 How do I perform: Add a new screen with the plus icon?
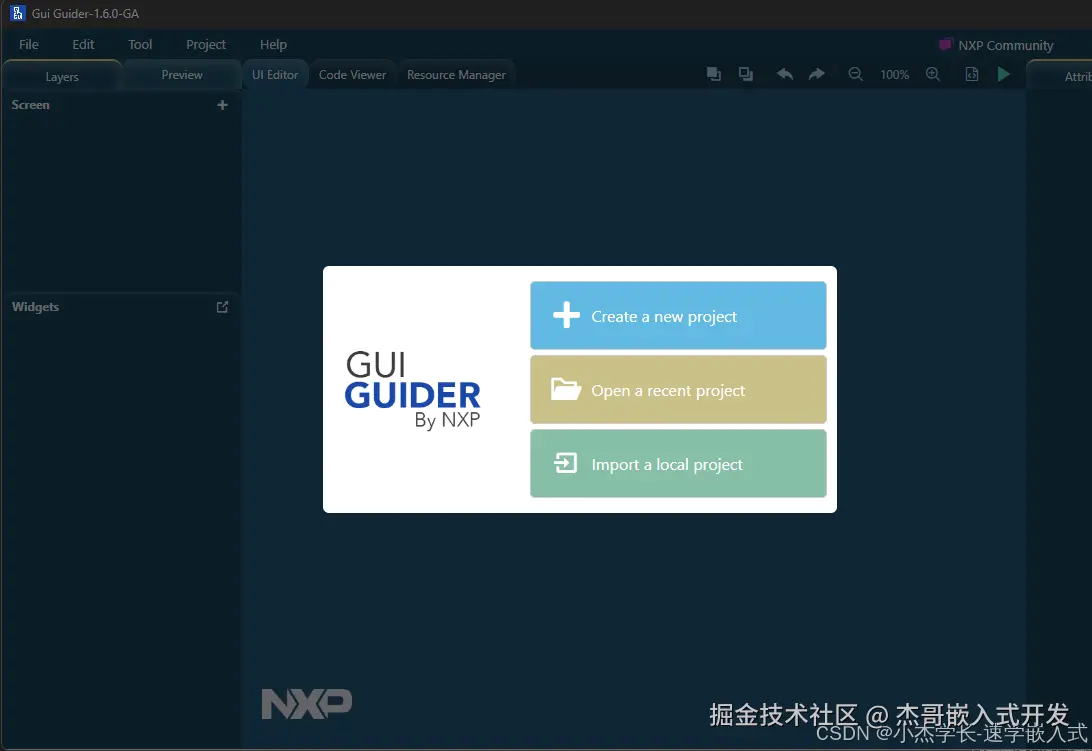coord(222,104)
